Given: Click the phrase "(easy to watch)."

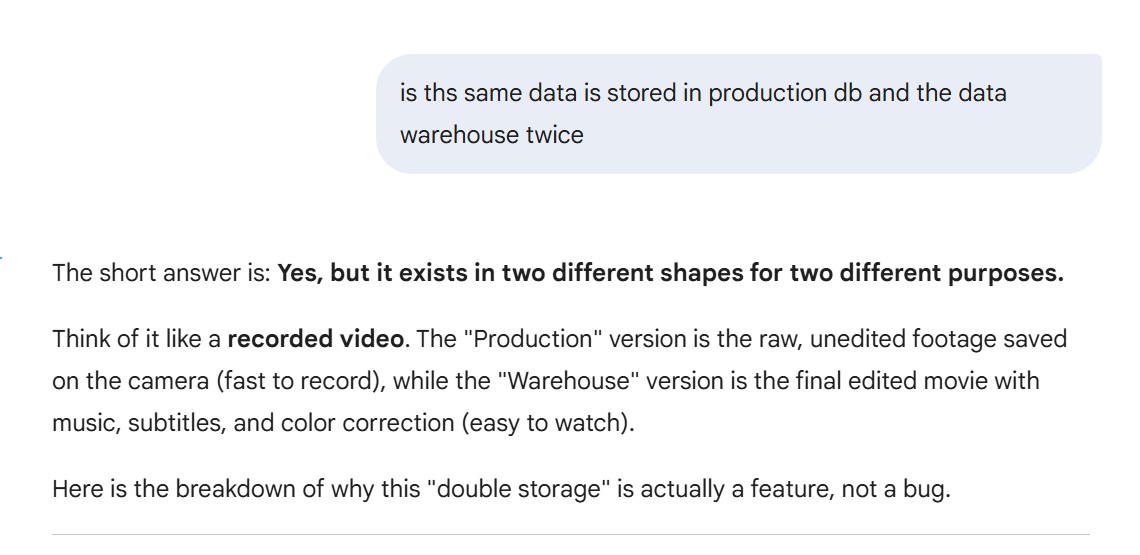Looking at the screenshot, I should (x=547, y=423).
